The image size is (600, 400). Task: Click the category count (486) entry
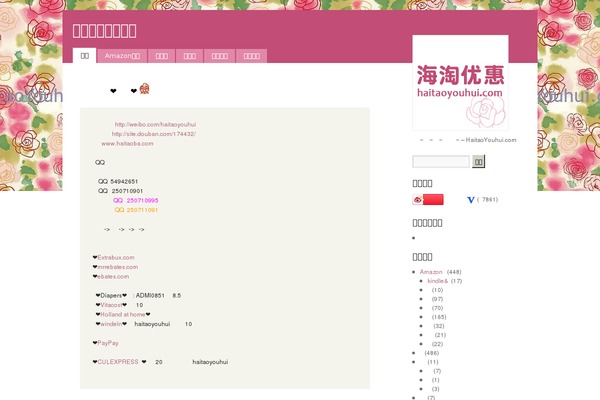(432, 353)
